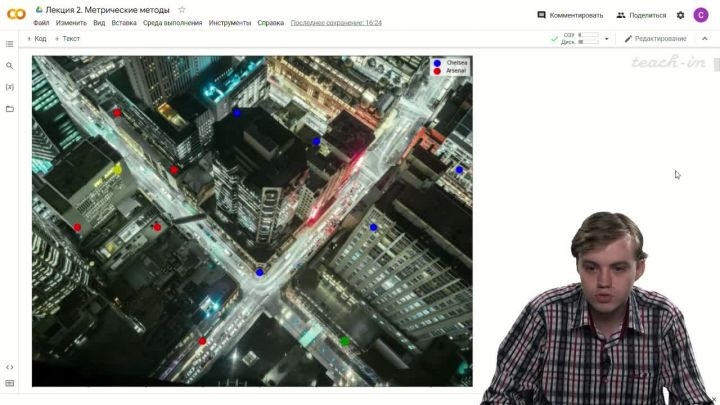
Task: Open the Среда выполнения menu
Action: pyautogui.click(x=173, y=22)
